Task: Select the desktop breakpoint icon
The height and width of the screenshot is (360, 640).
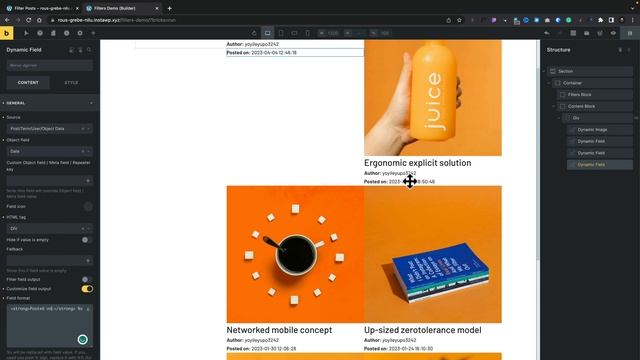Action: tap(267, 33)
